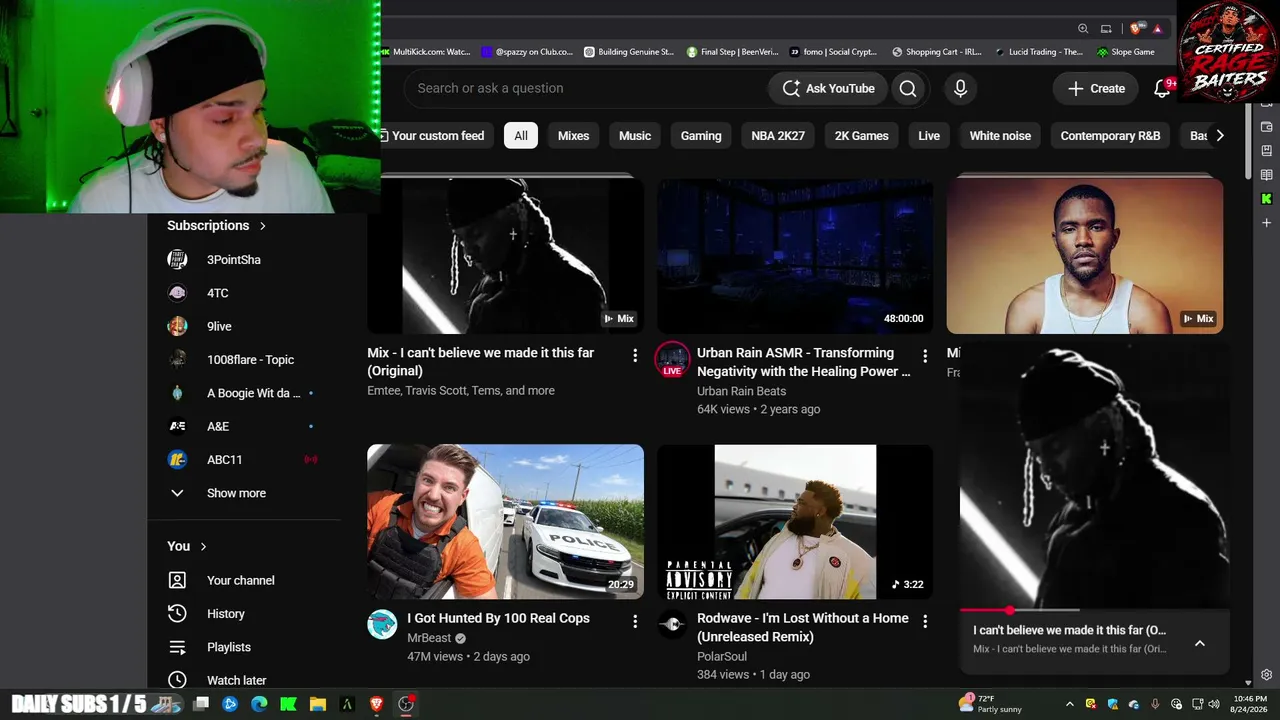Select the Music filter chip
Viewport: 1280px width, 720px height.
pos(635,136)
